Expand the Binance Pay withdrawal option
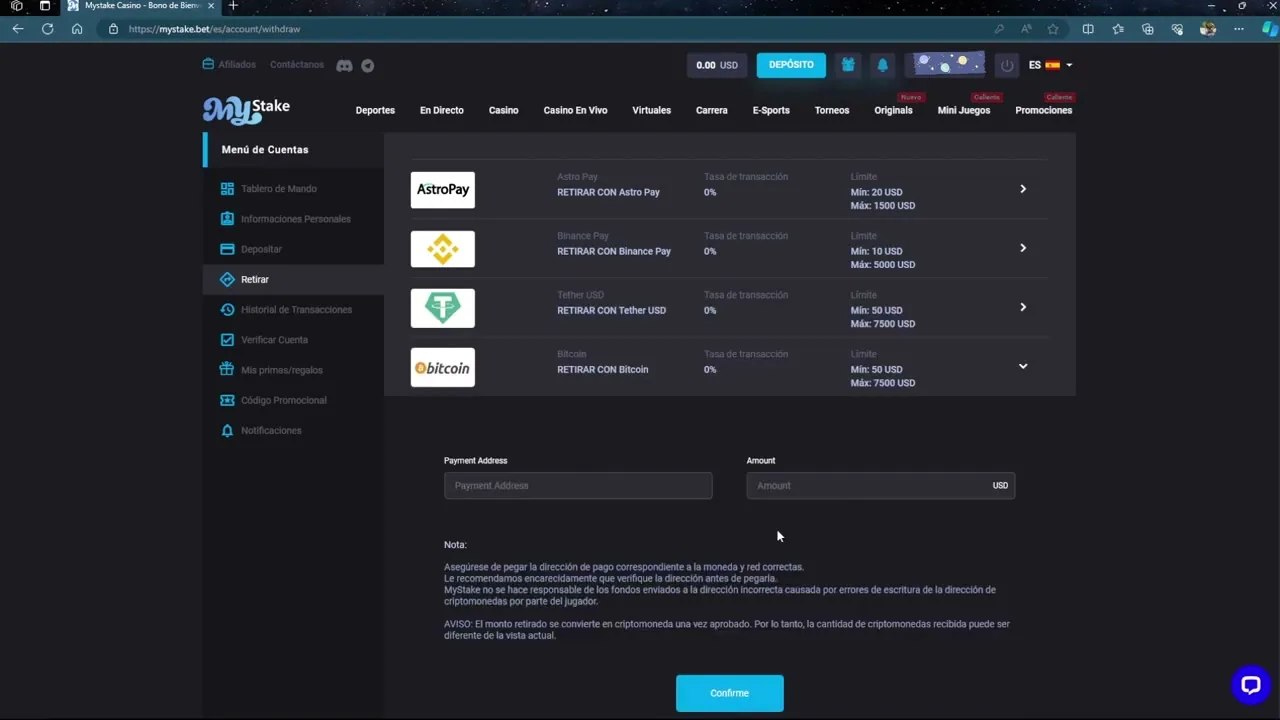 coord(1023,248)
